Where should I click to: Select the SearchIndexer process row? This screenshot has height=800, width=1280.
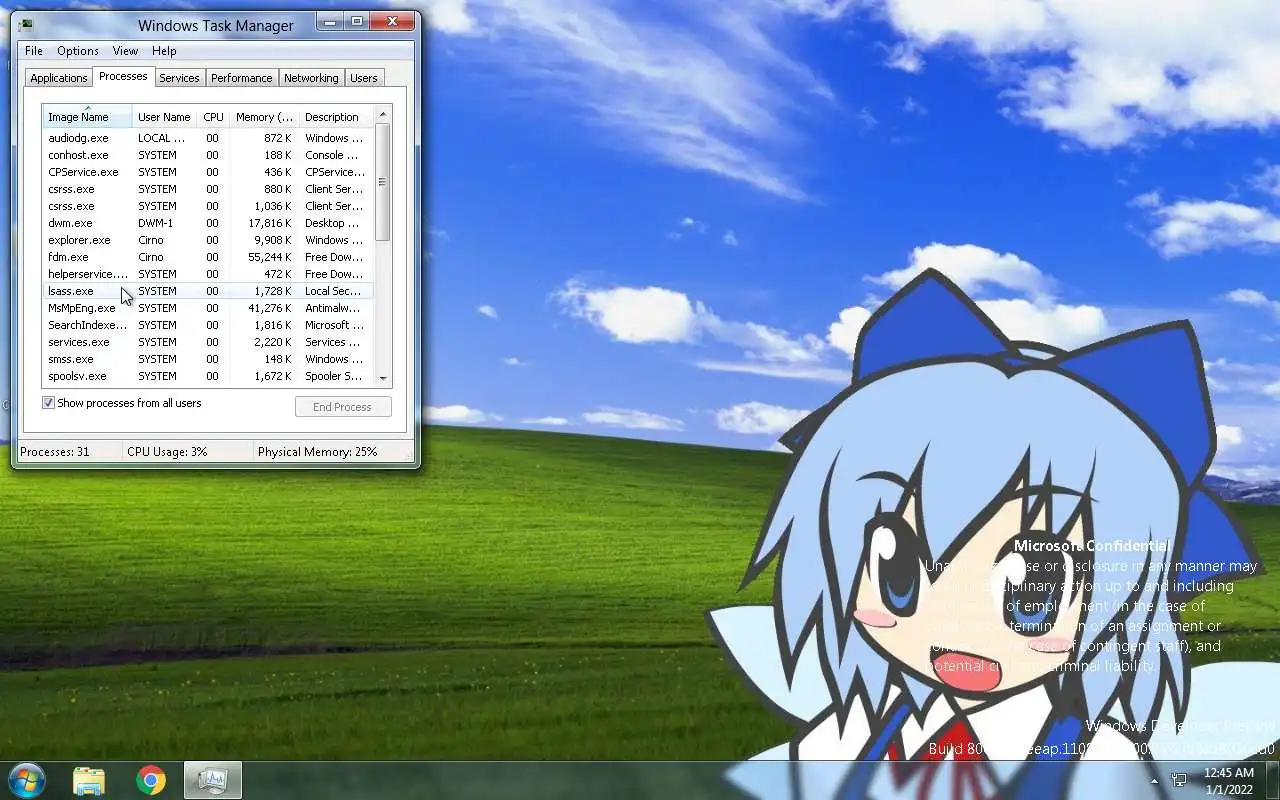[208, 325]
